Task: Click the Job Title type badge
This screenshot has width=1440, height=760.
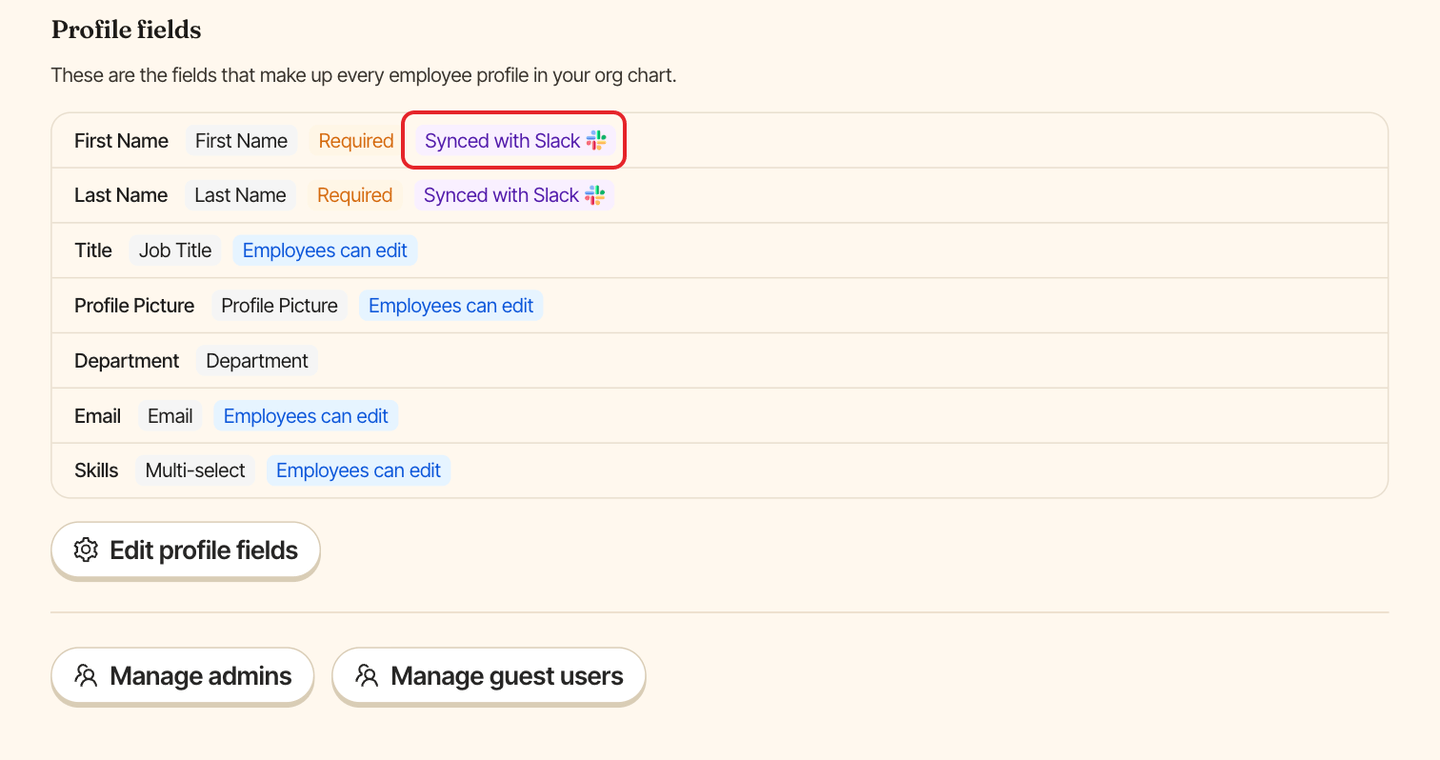Action: [175, 250]
